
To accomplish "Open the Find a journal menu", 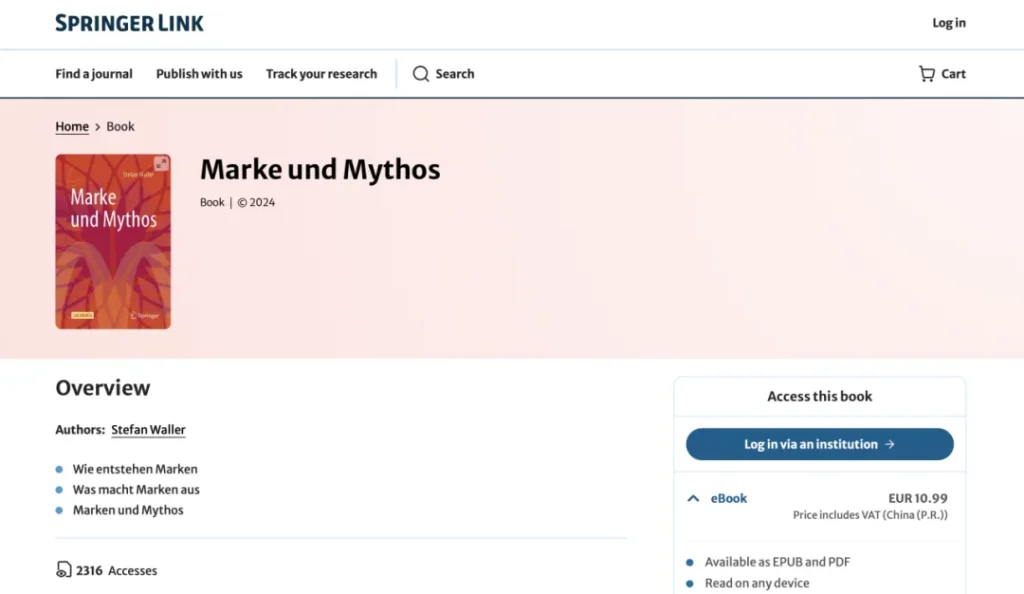I will tap(94, 74).
